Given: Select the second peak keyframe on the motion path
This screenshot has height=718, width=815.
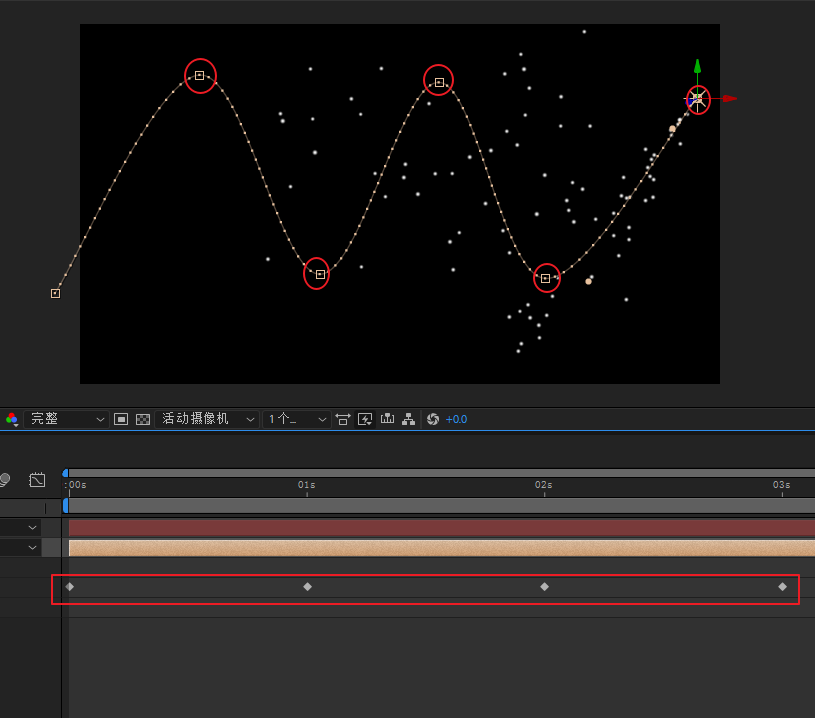Looking at the screenshot, I should [439, 82].
